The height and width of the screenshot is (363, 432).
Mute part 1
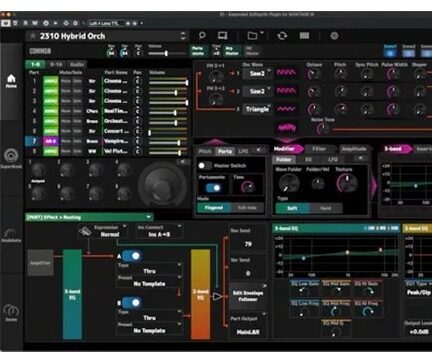(66, 81)
